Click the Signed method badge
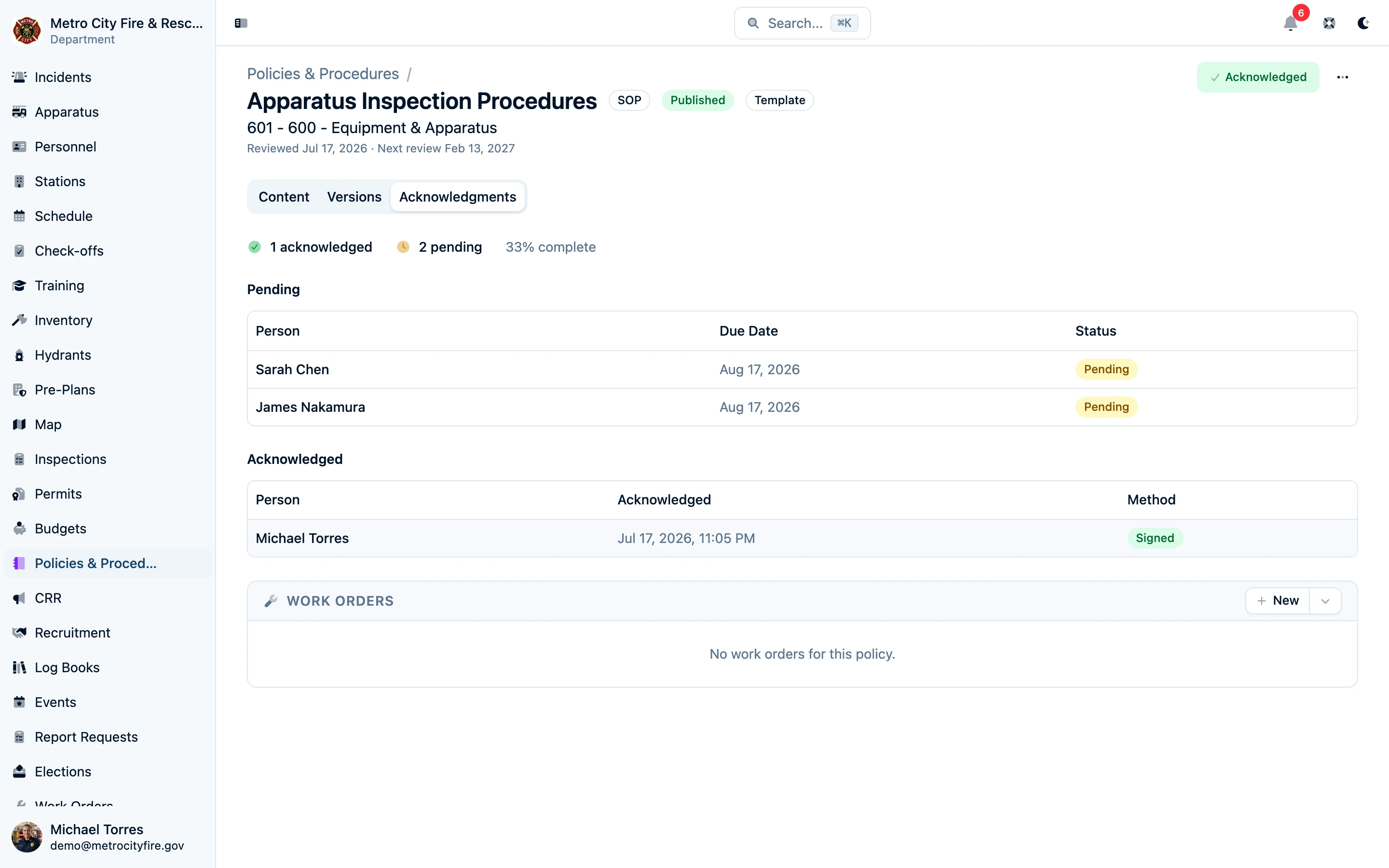 coord(1154,539)
